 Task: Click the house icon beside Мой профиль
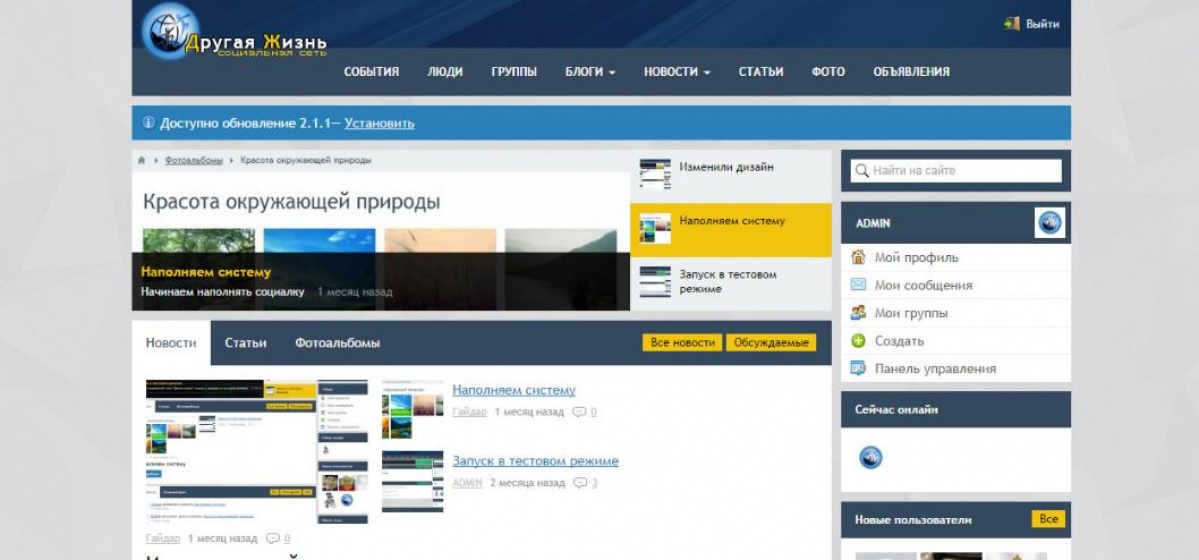coord(858,257)
